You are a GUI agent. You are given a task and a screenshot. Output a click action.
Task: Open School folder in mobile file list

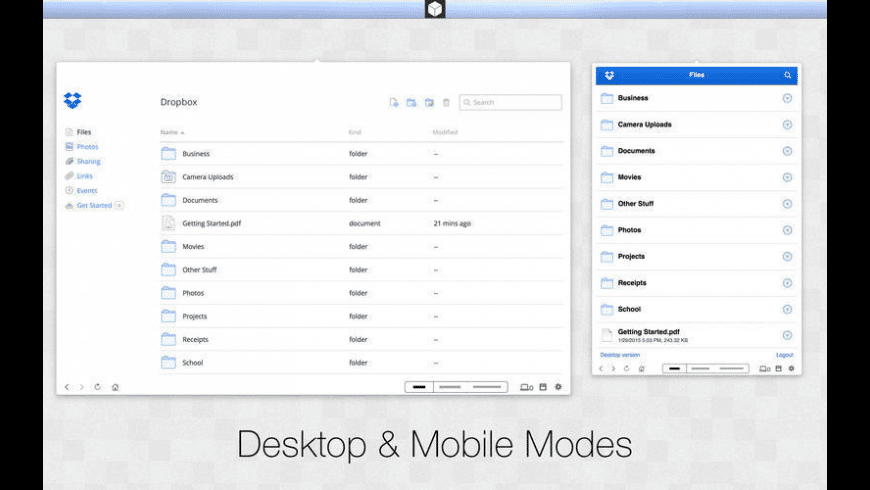[x=697, y=309]
